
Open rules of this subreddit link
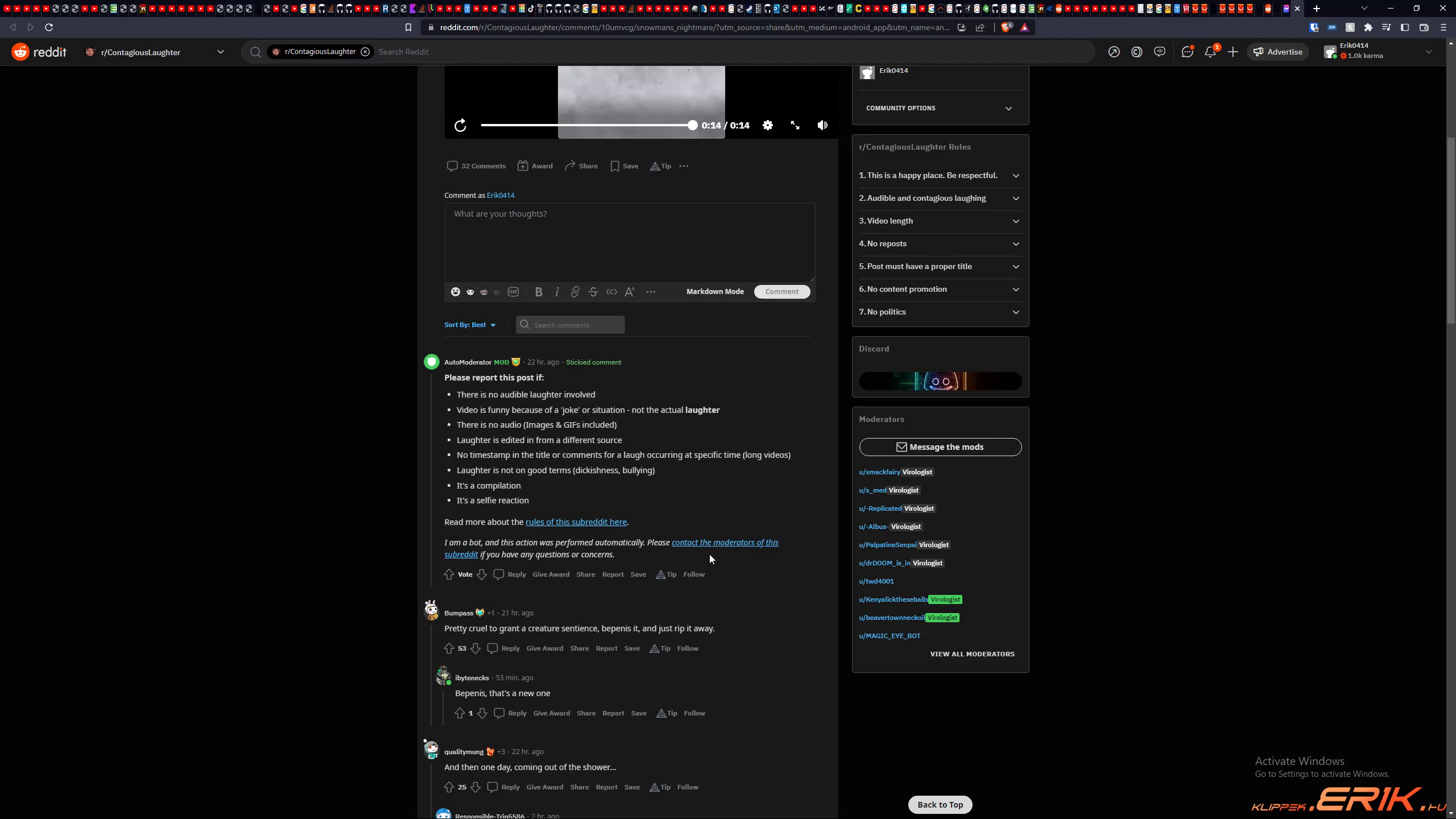pyautogui.click(x=576, y=522)
